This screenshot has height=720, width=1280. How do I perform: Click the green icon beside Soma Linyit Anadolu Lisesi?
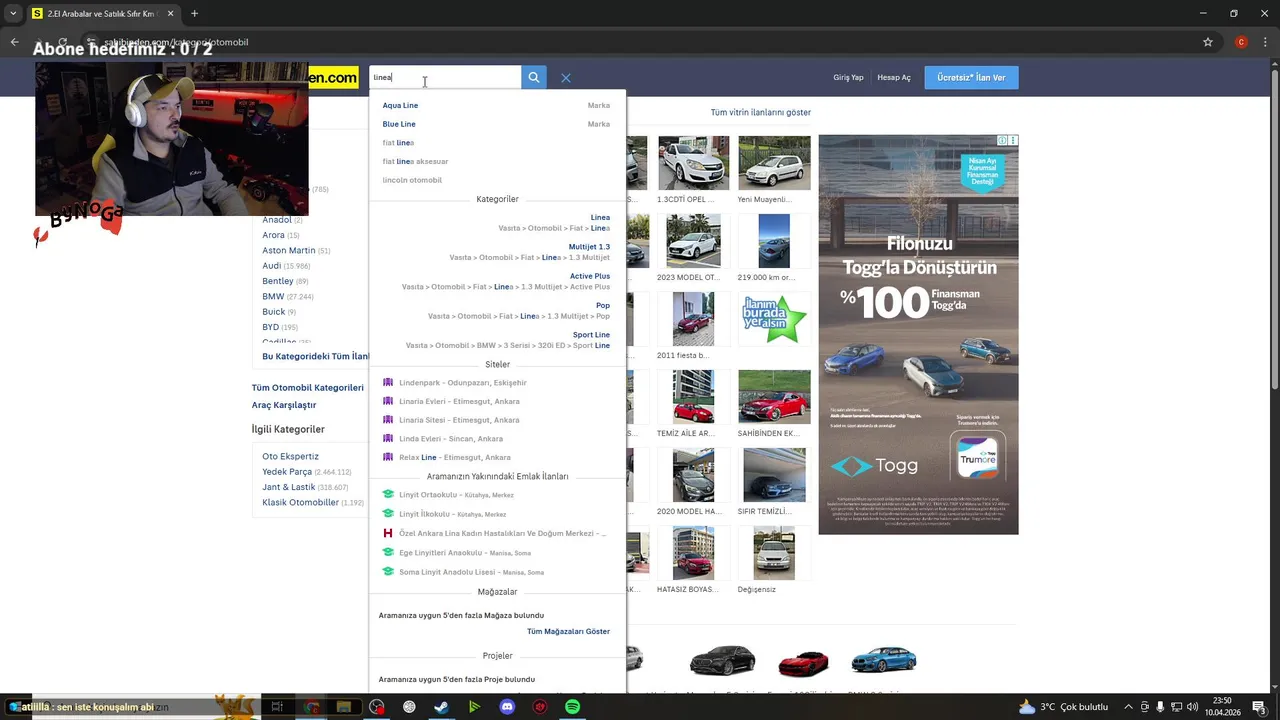388,572
